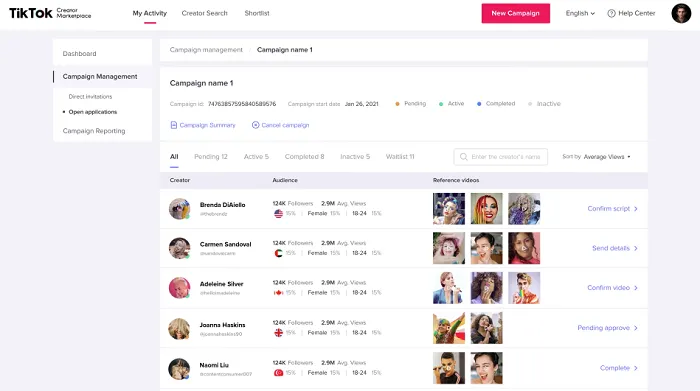Click the orange Pending status dot
The width and height of the screenshot is (700, 391).
coord(397,104)
